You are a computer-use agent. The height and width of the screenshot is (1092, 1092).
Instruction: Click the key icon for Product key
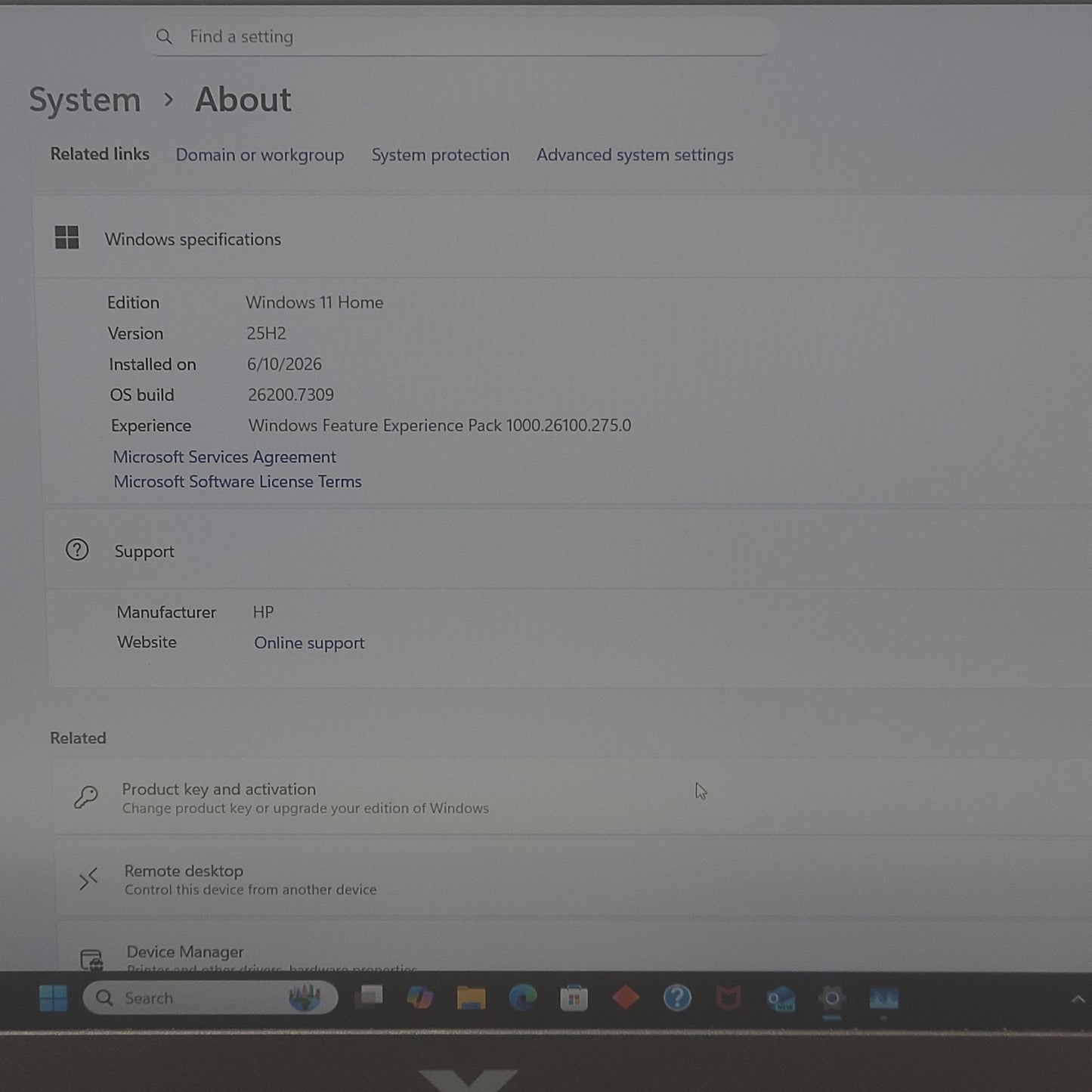pos(85,797)
